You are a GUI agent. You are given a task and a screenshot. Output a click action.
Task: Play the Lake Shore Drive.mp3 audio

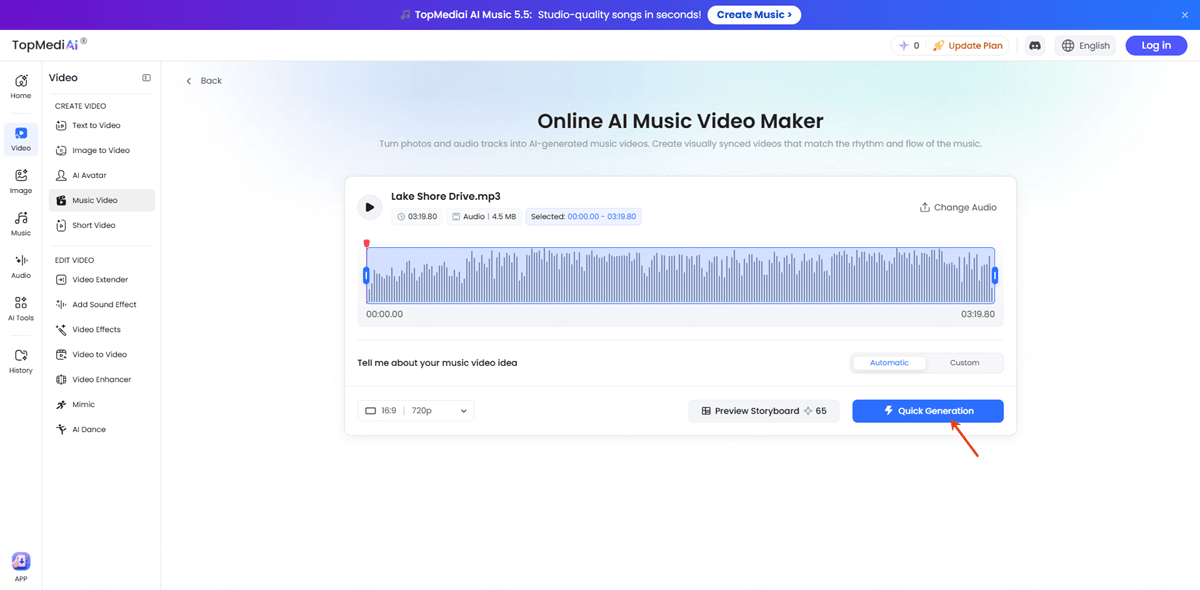click(x=370, y=207)
